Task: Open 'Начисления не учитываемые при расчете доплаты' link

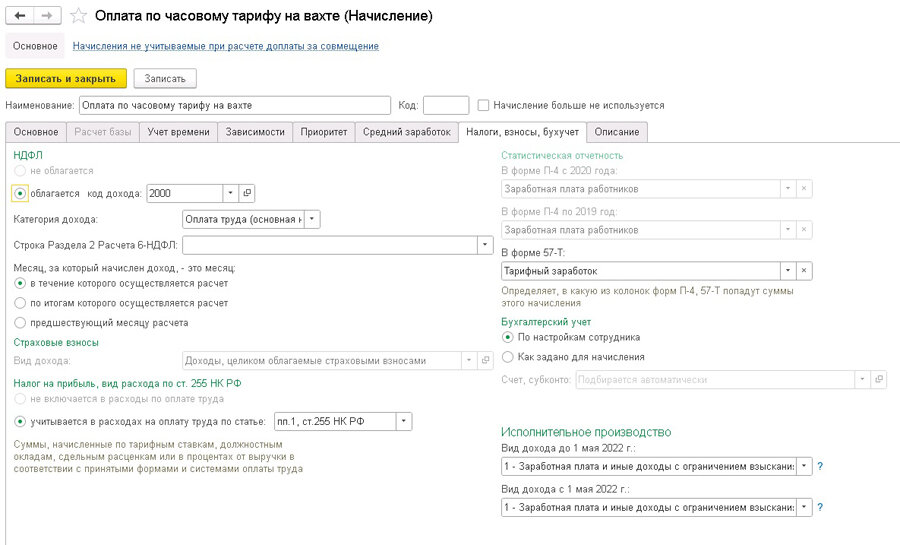Action: coord(226,46)
